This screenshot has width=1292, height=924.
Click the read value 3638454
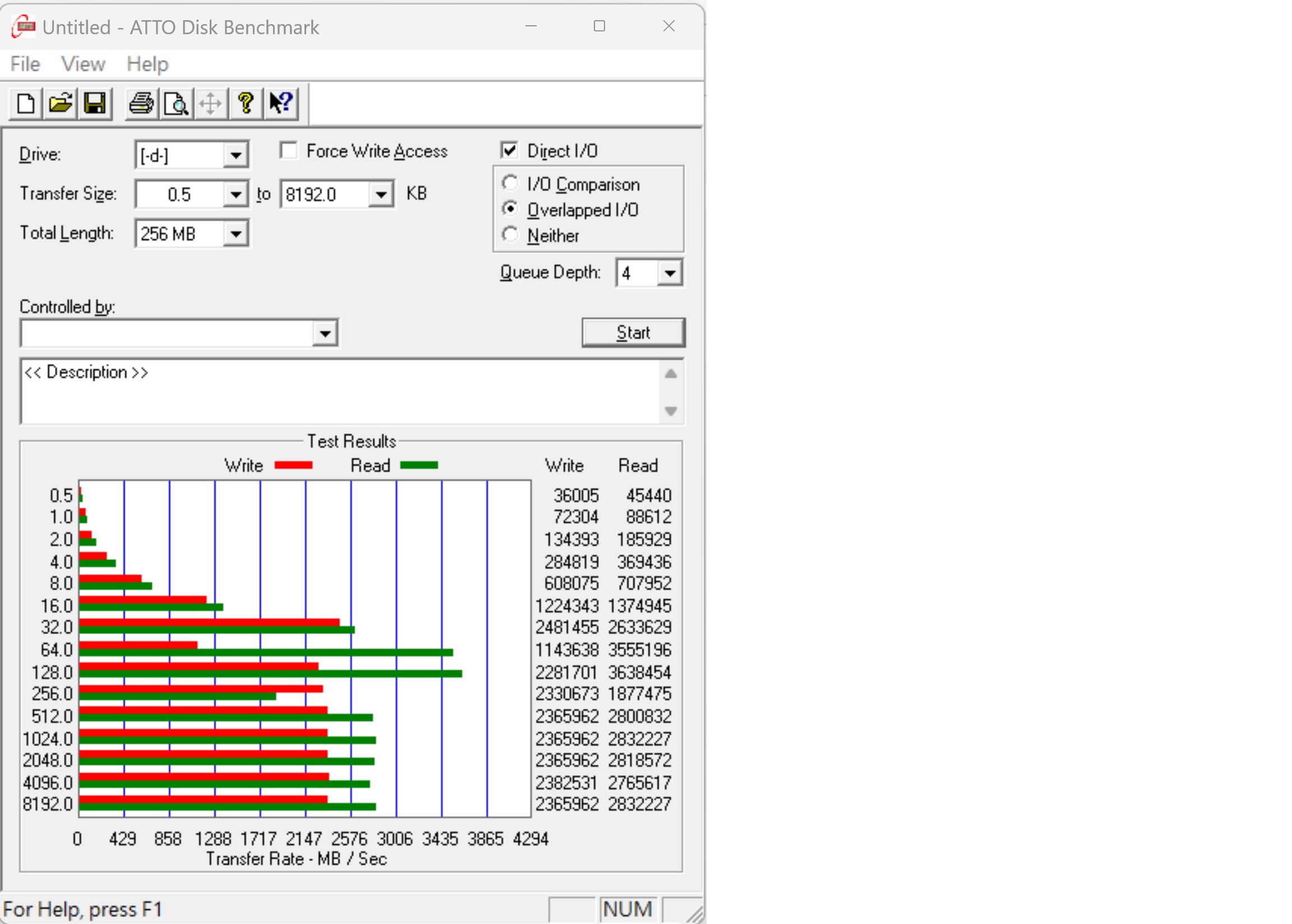coord(639,672)
